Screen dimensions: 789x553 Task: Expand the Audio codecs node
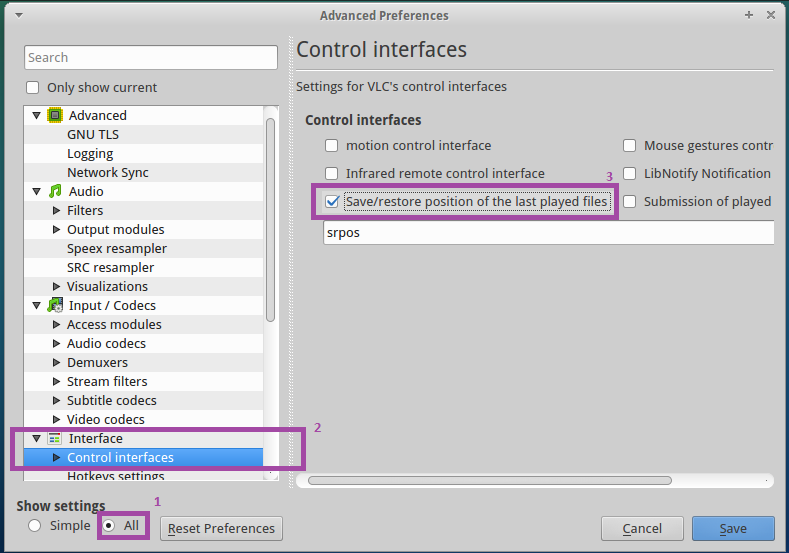56,344
